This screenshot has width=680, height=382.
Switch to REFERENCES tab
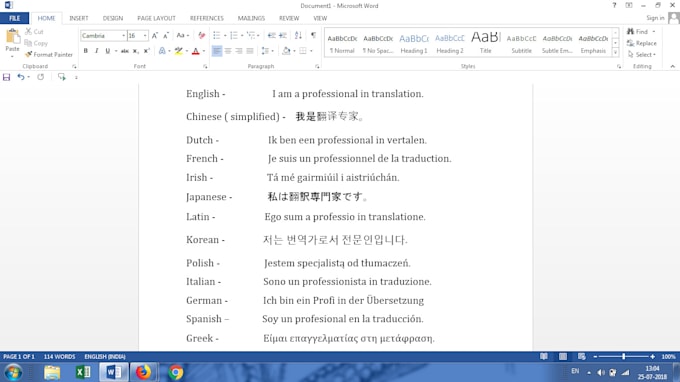click(206, 18)
